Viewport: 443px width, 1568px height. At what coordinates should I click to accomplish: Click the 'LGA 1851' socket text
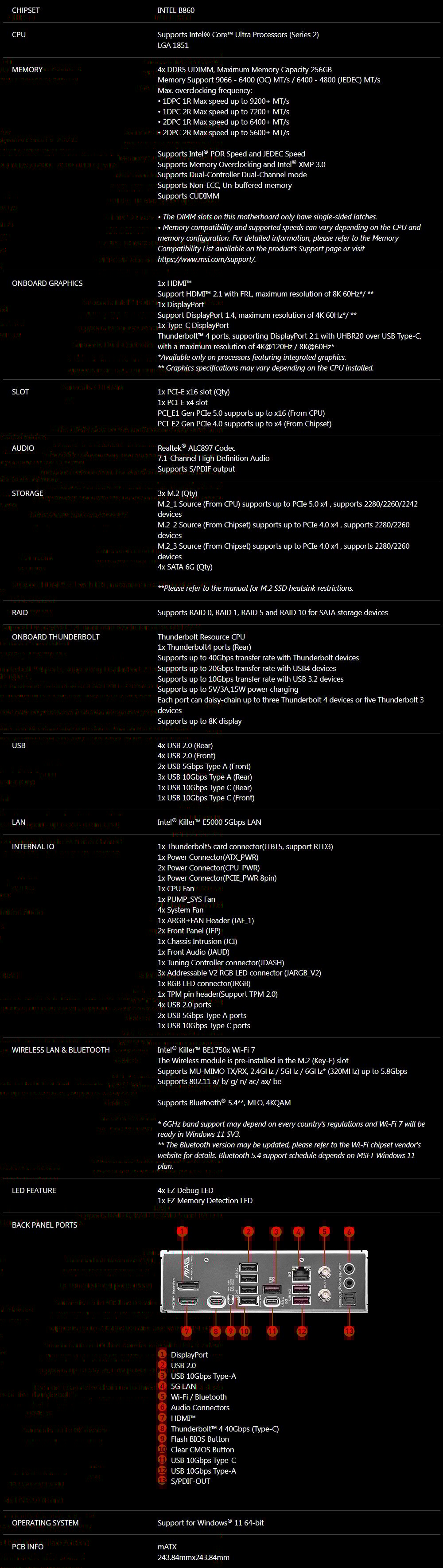click(173, 45)
